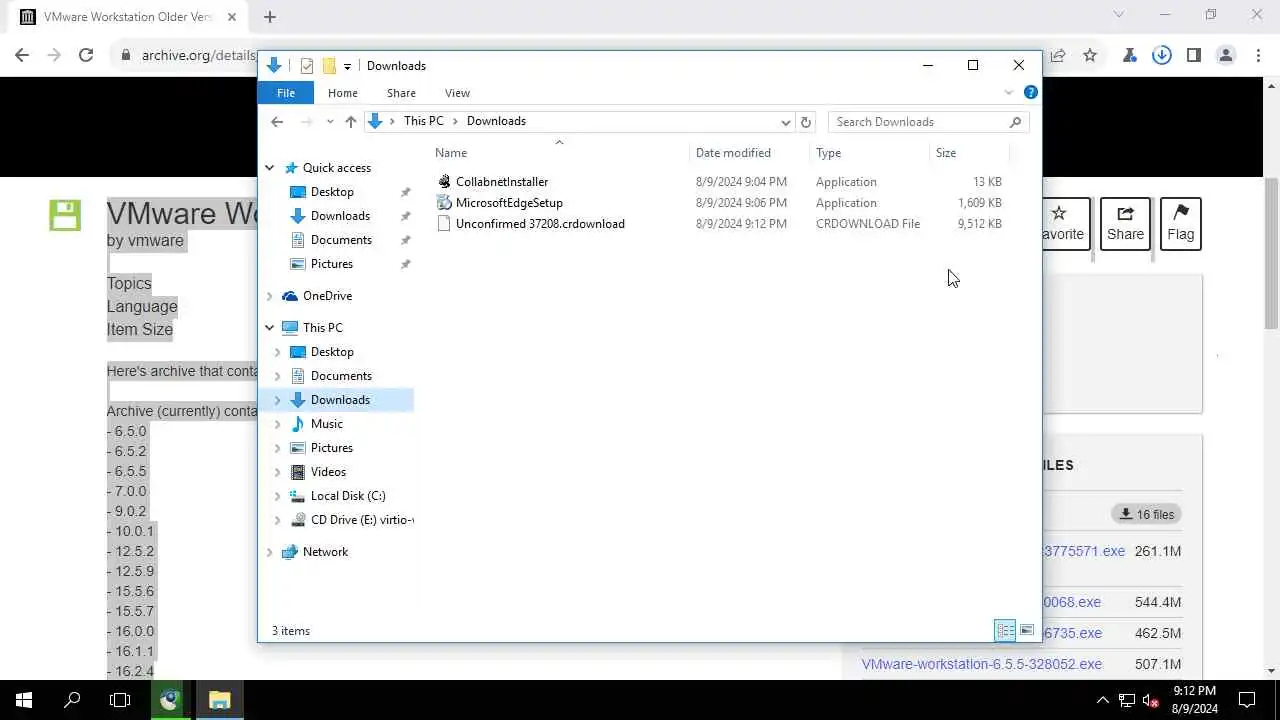Bookmark this page with star icon
The height and width of the screenshot is (720, 1280).
pyautogui.click(x=1090, y=56)
